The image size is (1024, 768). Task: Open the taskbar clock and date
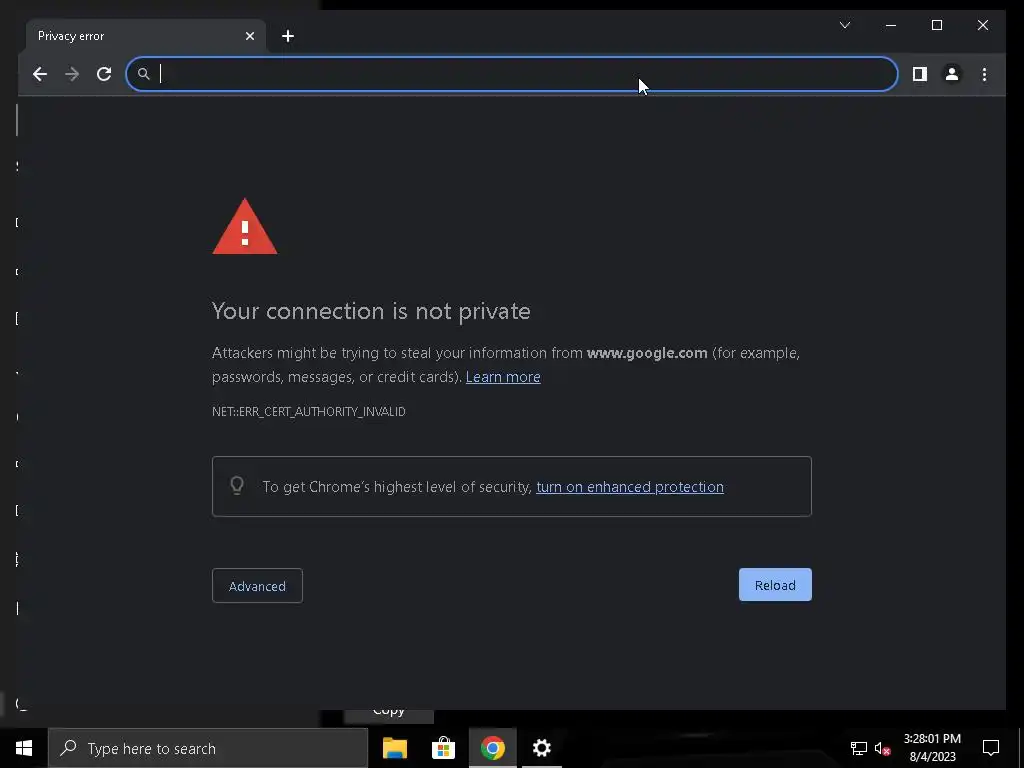click(x=932, y=748)
